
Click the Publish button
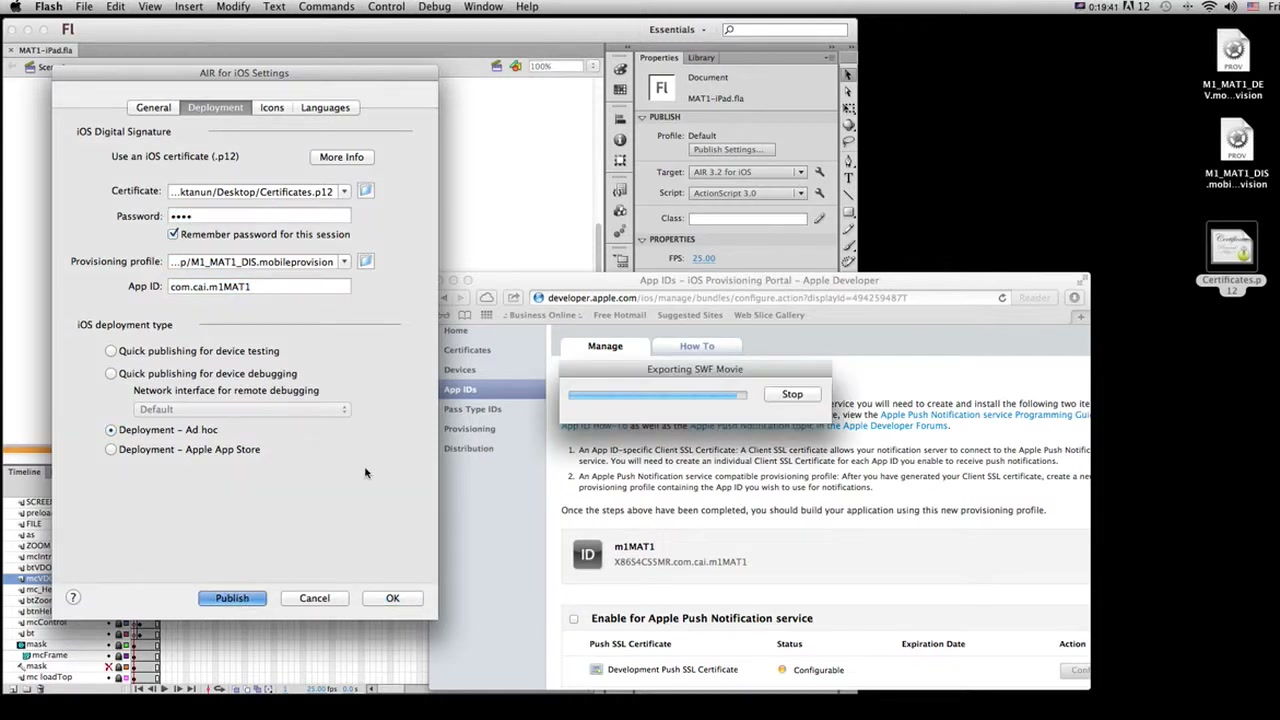pos(232,598)
